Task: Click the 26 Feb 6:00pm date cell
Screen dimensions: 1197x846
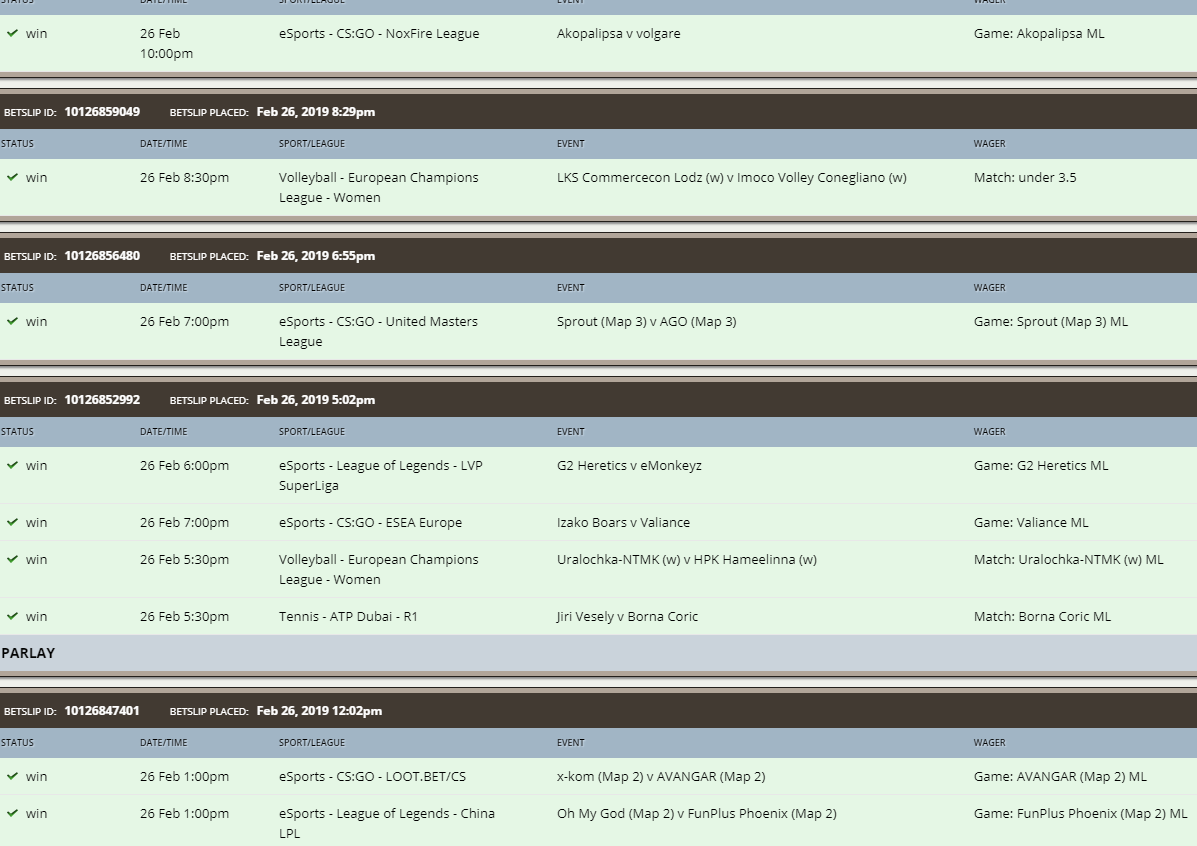Action: (x=184, y=465)
